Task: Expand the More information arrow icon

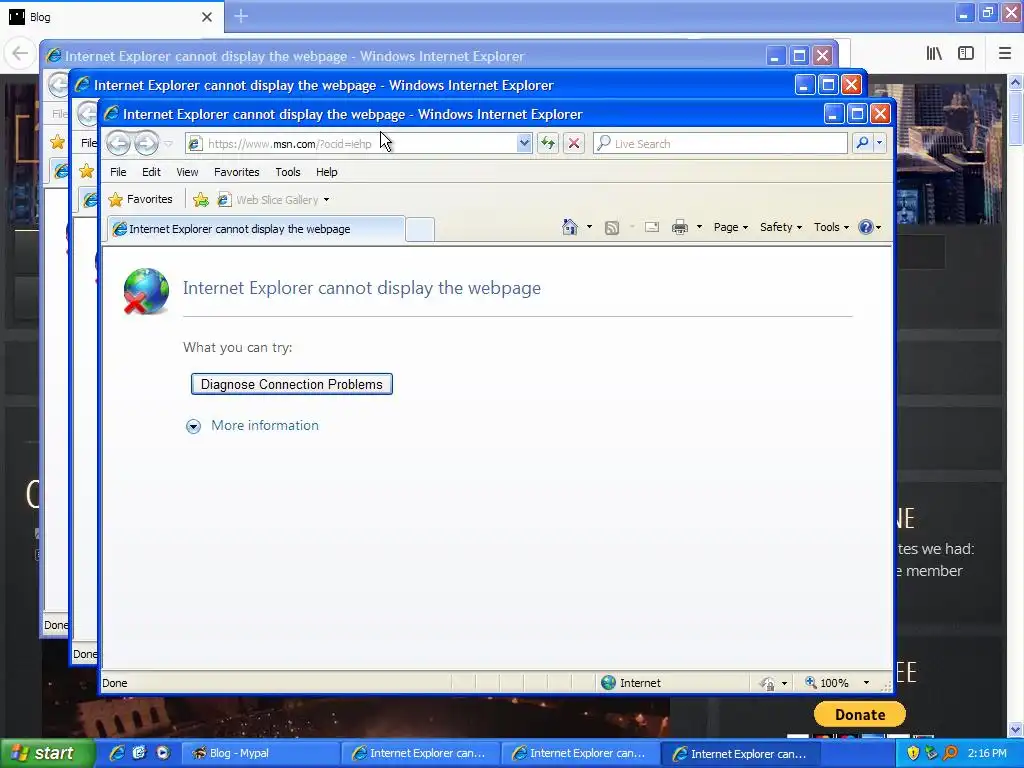Action: click(x=193, y=426)
